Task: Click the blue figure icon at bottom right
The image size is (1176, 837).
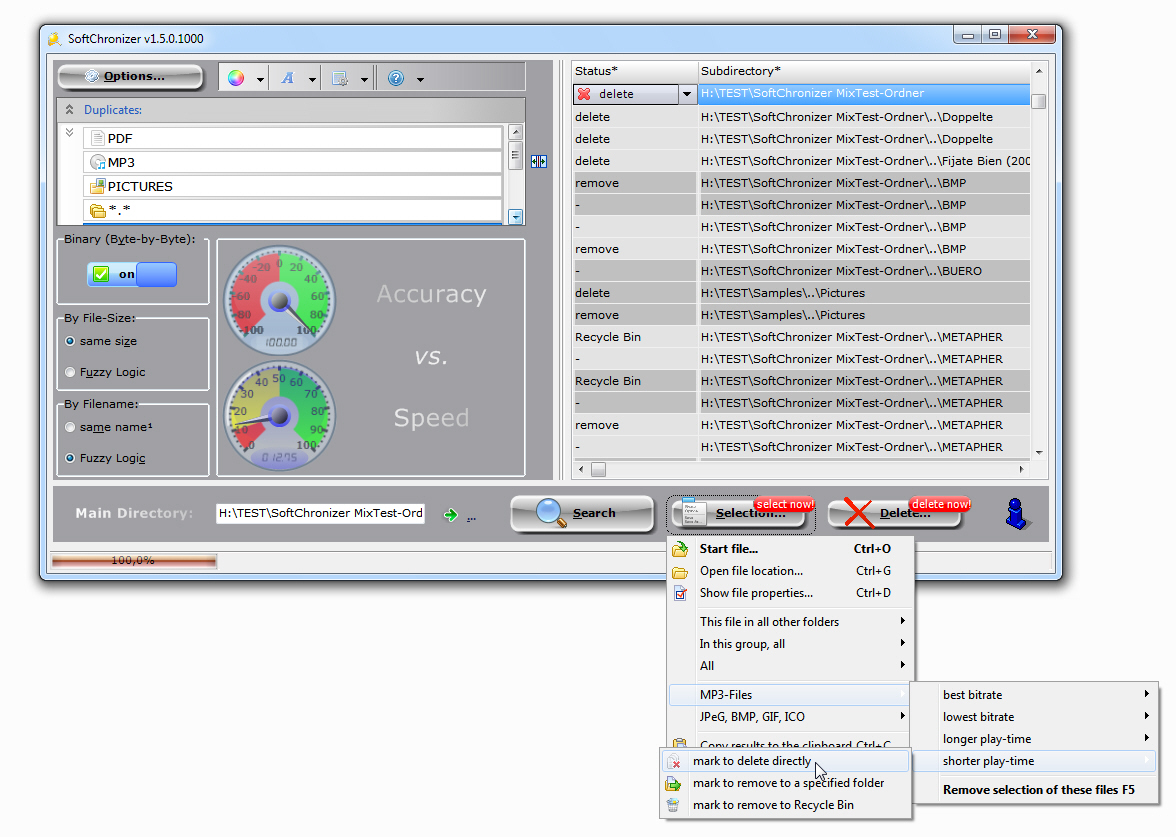Action: click(x=1017, y=514)
